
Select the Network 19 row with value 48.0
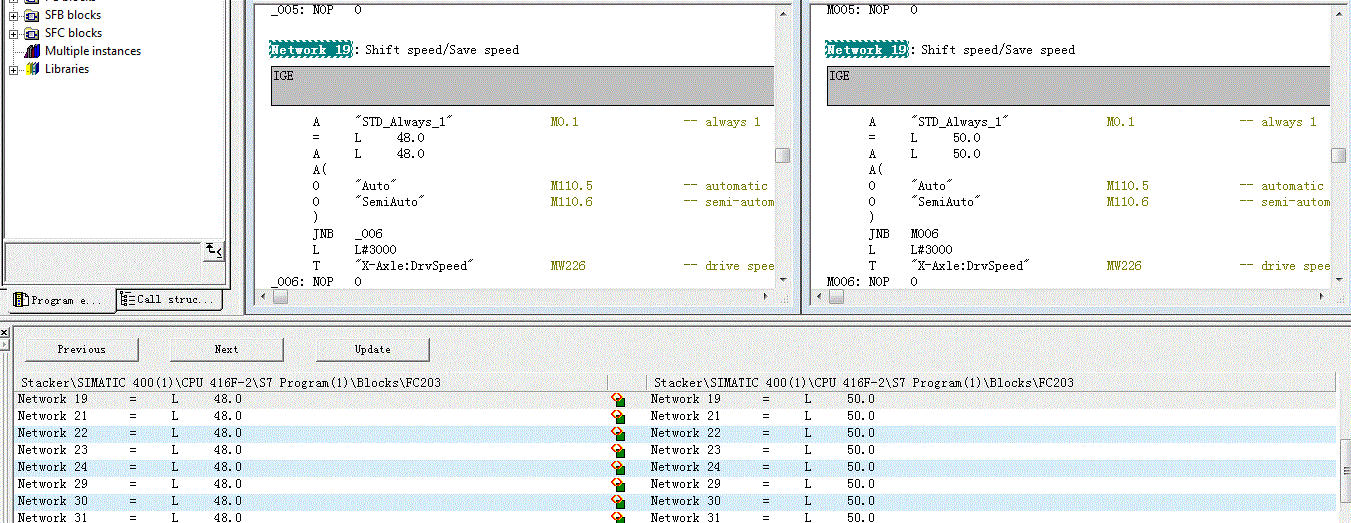[312, 400]
